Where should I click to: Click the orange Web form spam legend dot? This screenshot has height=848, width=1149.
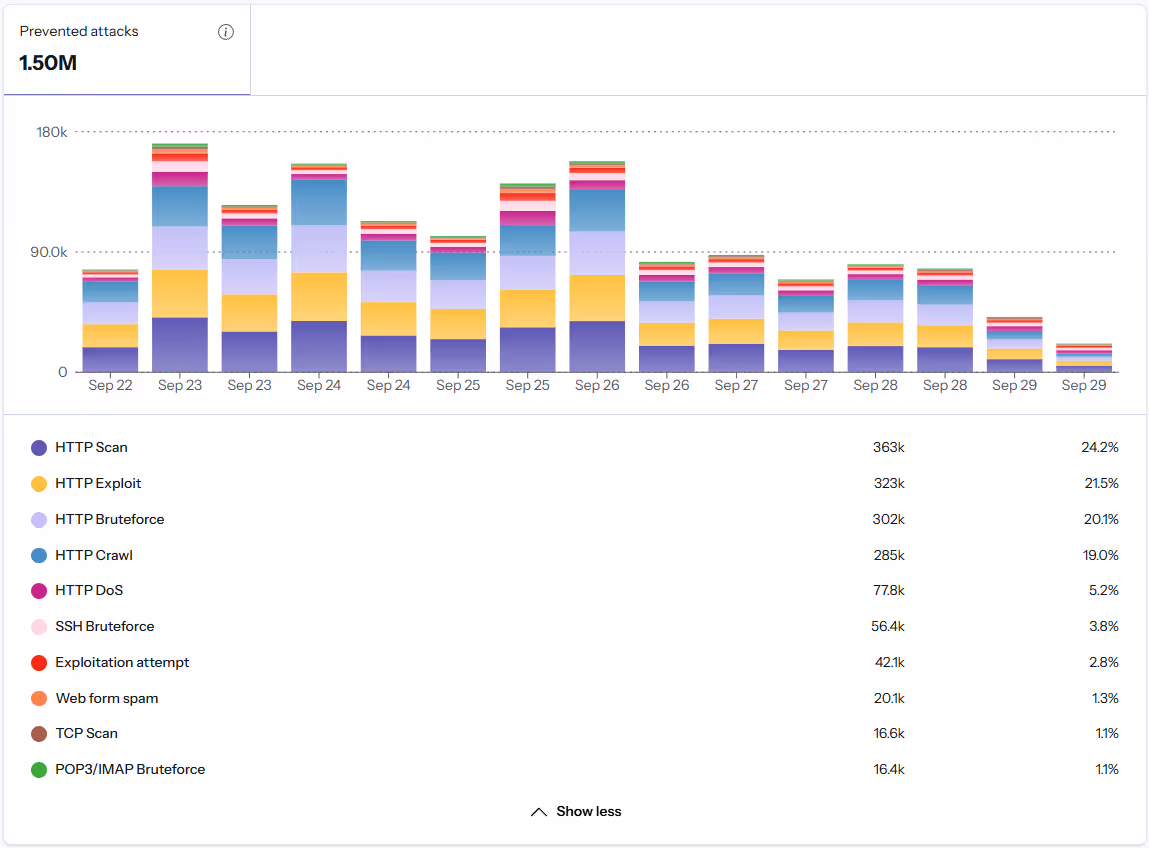coord(39,697)
